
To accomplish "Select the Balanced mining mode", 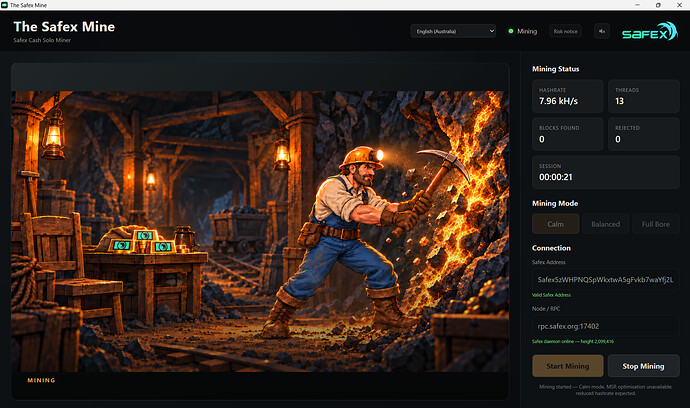I will [x=606, y=224].
